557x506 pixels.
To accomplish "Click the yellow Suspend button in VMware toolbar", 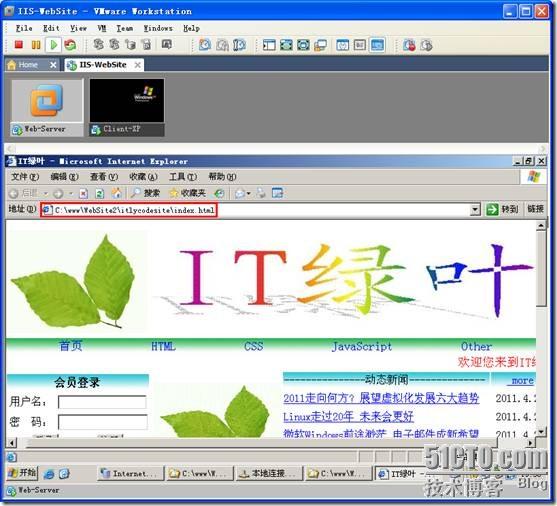I will tap(36, 45).
